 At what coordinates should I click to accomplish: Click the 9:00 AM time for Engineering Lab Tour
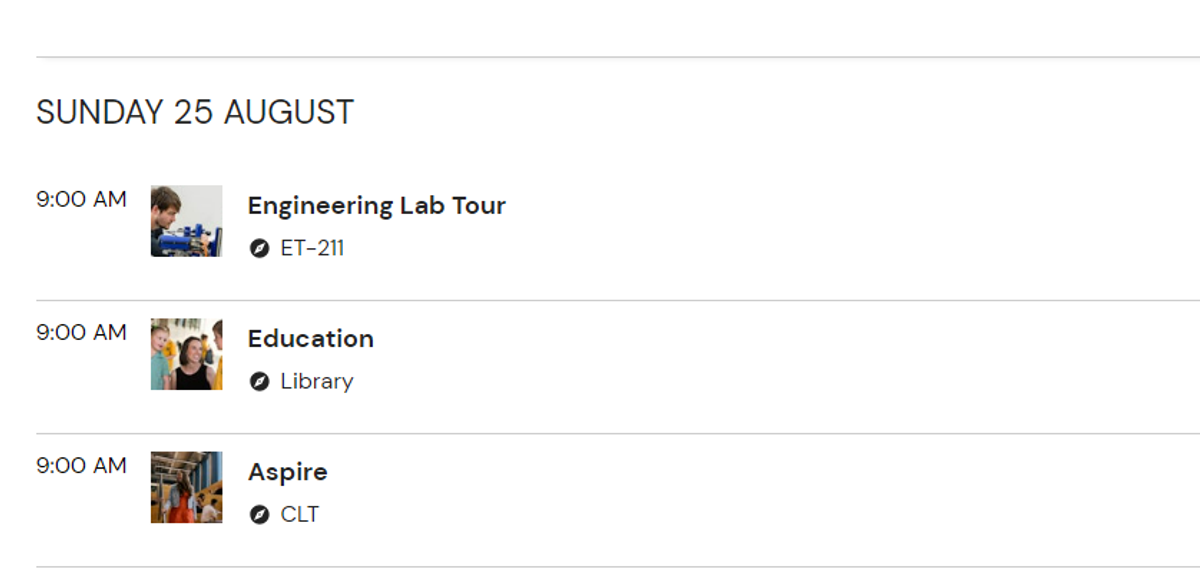(x=82, y=199)
